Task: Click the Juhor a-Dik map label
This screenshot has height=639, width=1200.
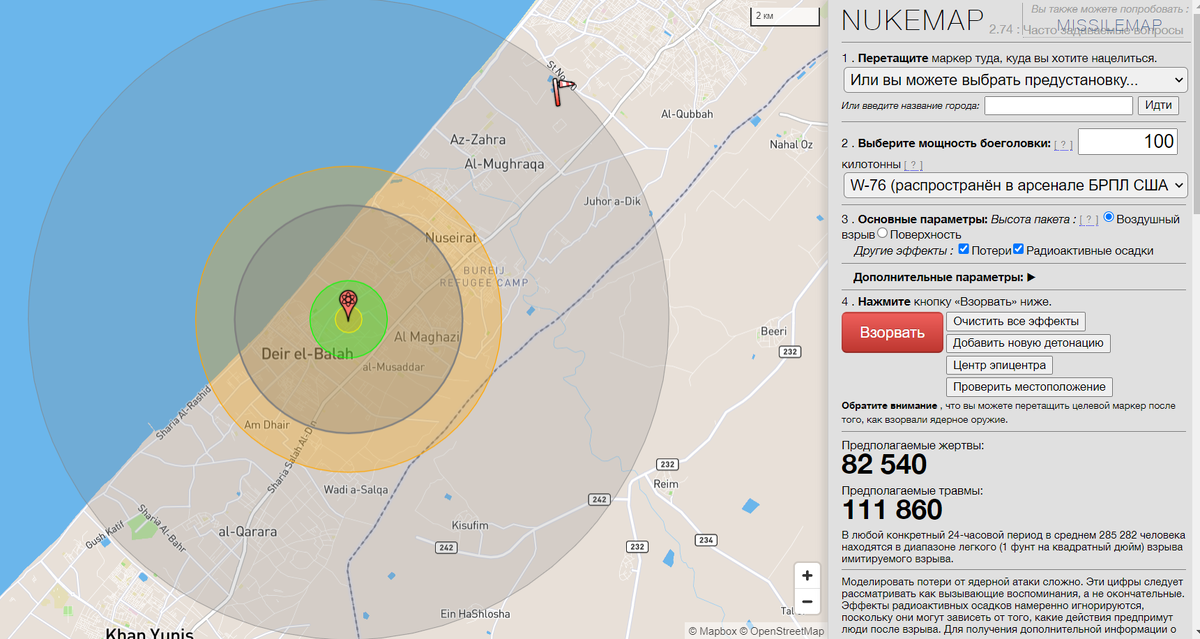Action: coord(612,201)
